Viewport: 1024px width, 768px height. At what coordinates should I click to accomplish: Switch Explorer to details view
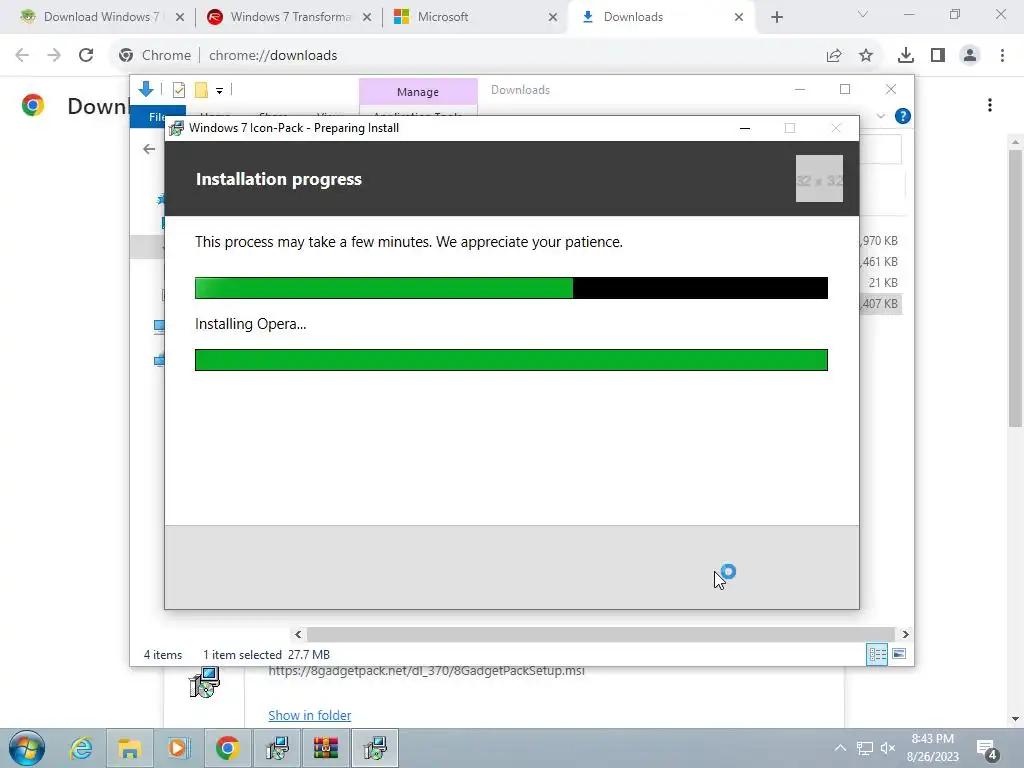coord(877,654)
